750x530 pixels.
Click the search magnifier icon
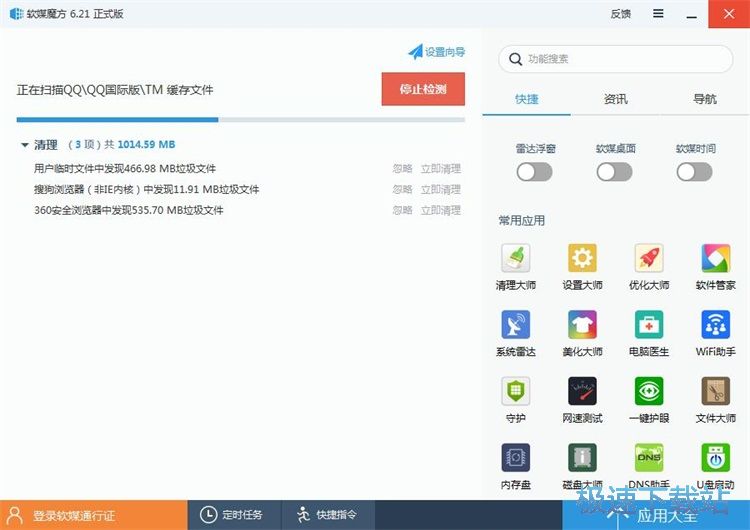[x=515, y=59]
